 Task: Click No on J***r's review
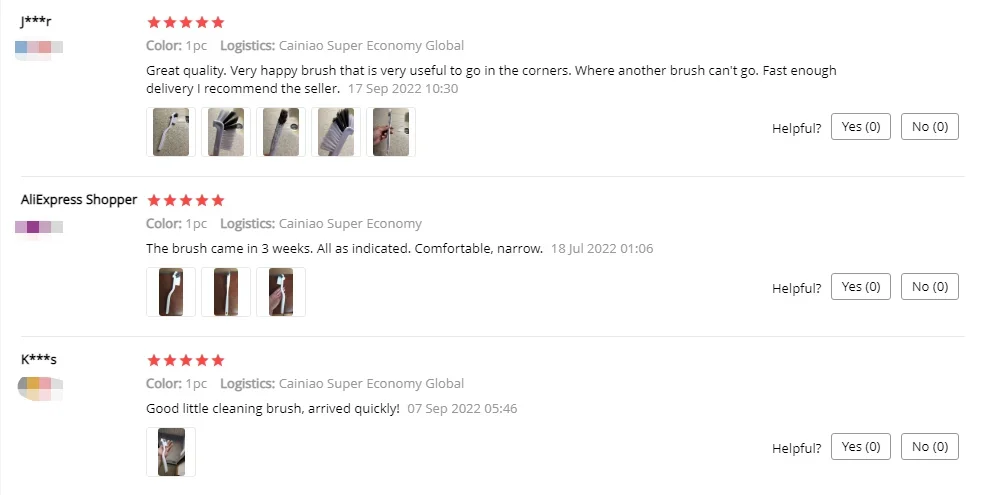coord(930,127)
